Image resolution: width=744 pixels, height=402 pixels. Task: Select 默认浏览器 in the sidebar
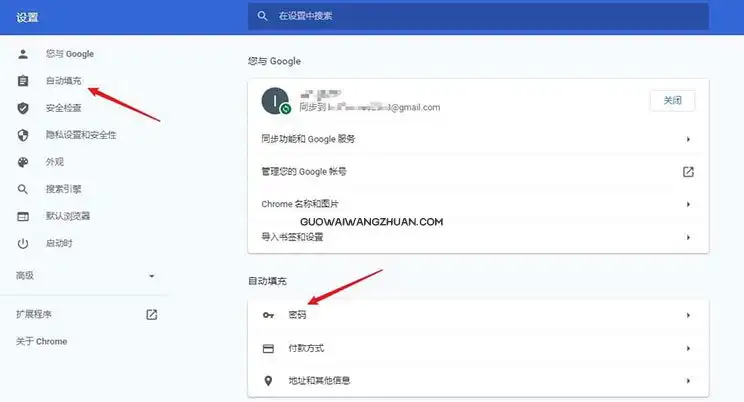point(68,216)
